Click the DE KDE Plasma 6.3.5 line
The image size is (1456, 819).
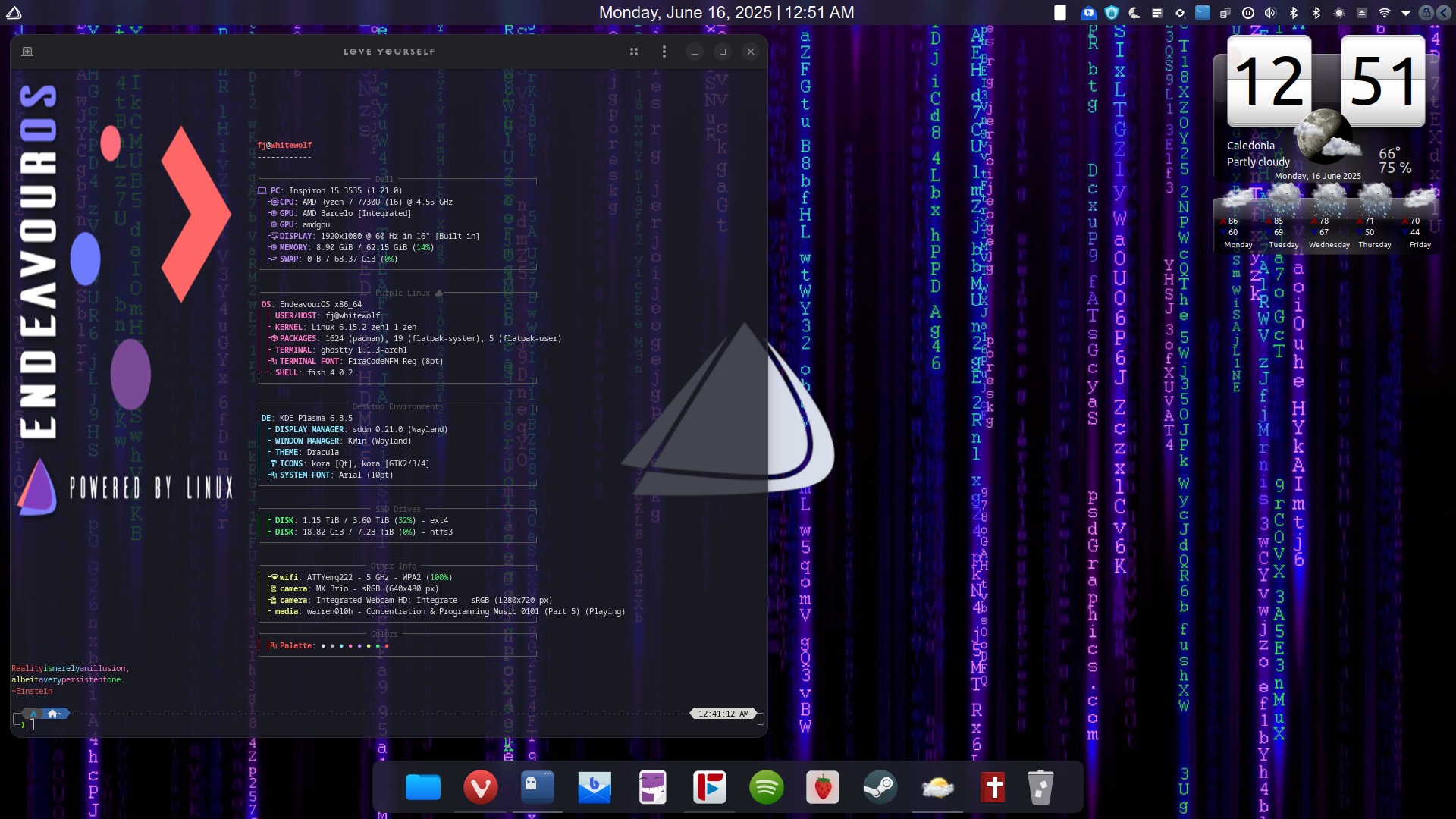(307, 418)
